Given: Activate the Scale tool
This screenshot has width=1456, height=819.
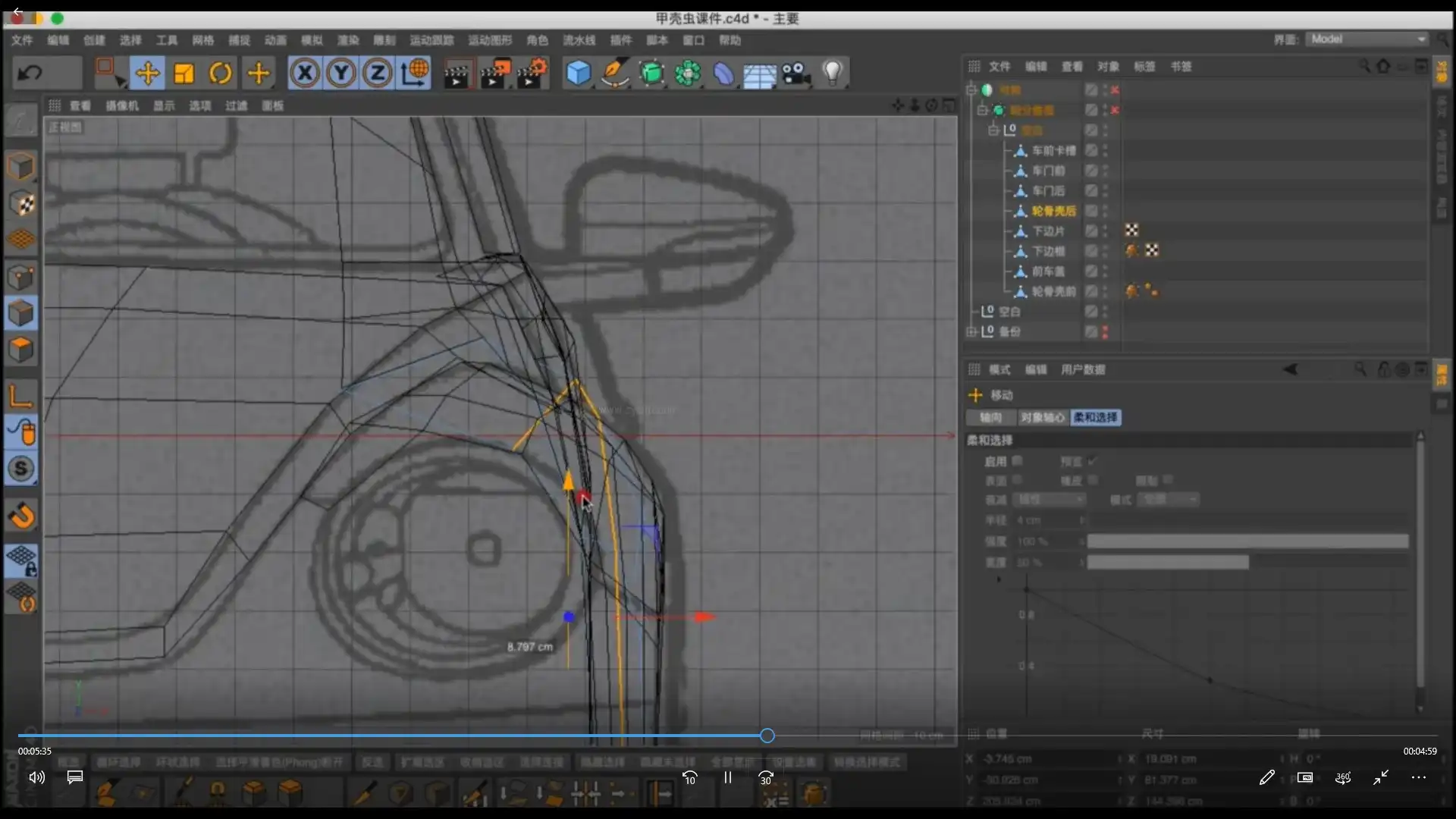Looking at the screenshot, I should pyautogui.click(x=184, y=72).
